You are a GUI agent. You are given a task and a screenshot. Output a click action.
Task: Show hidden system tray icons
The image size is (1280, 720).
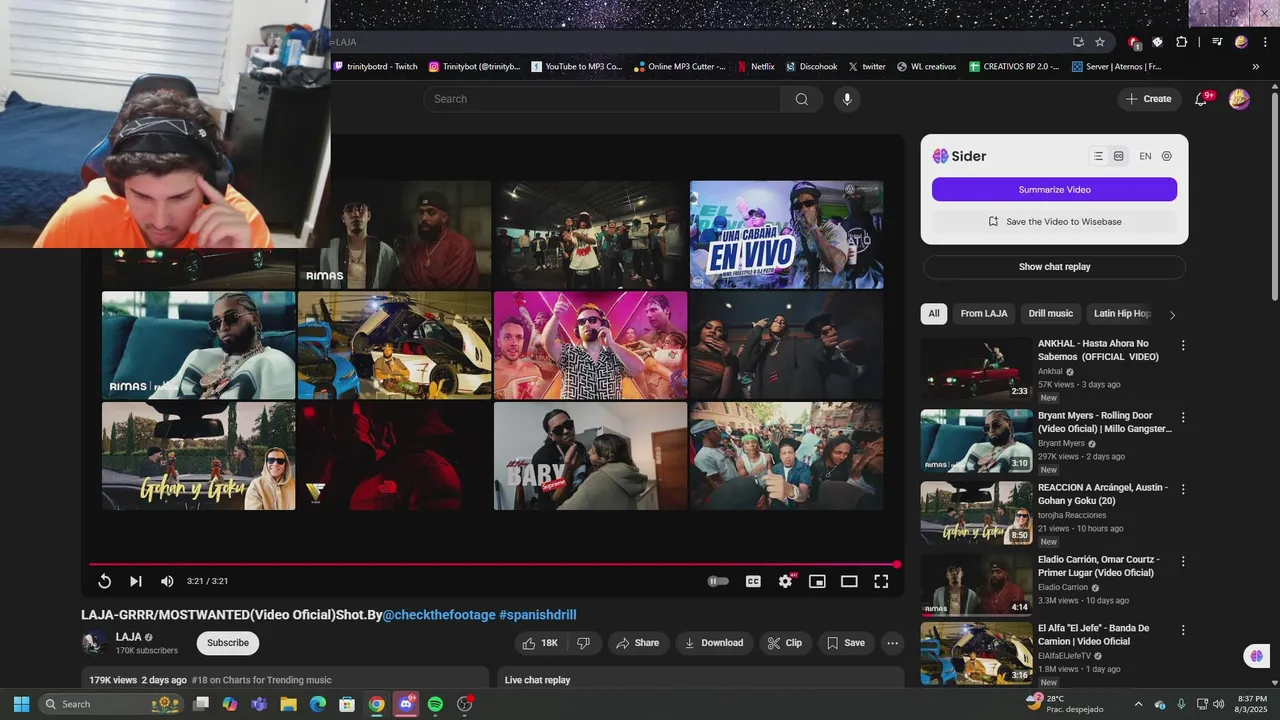tap(1138, 704)
